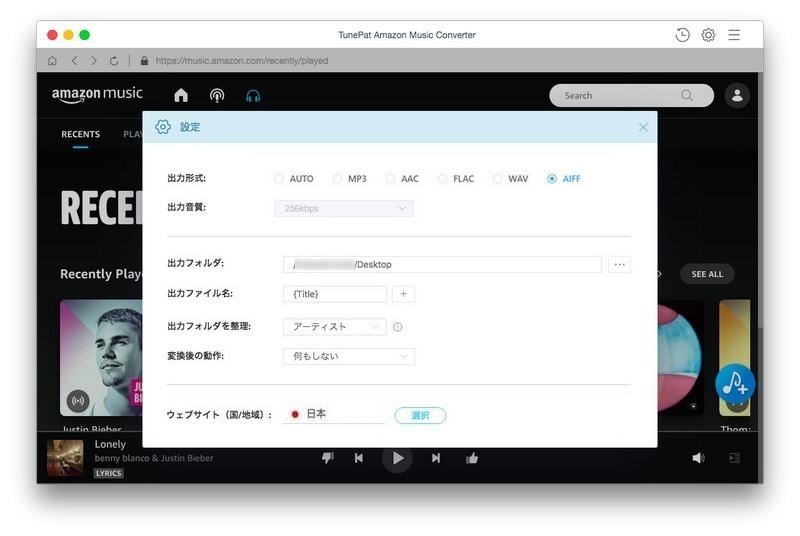Click the amazon music logo
This screenshot has height=536, width=800.
97,95
